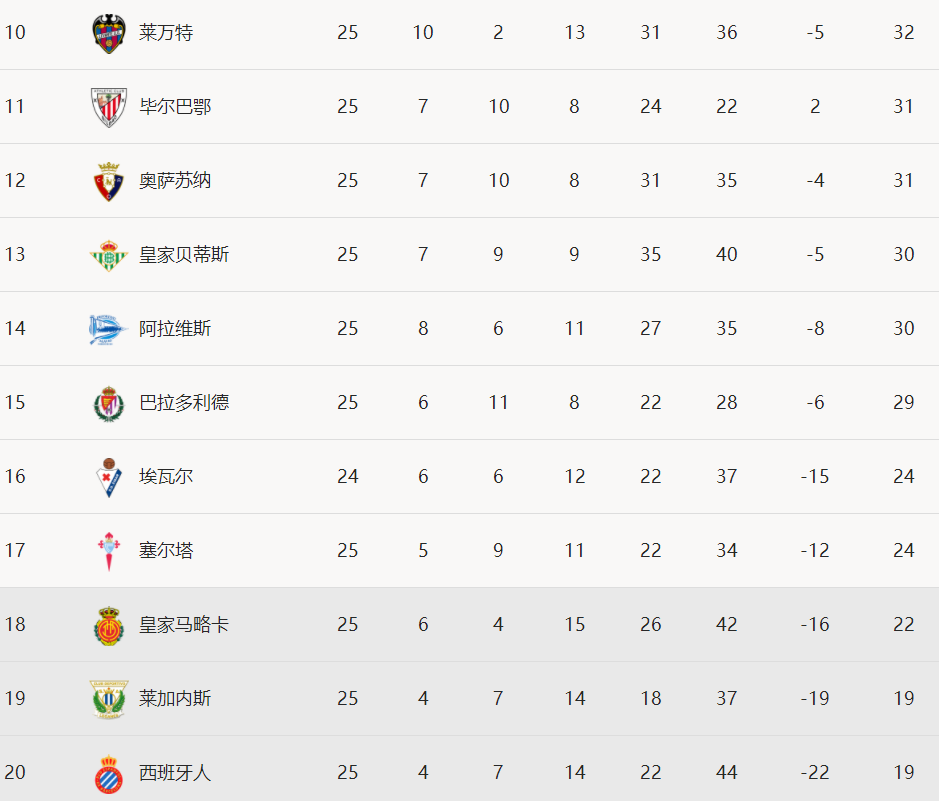This screenshot has width=939, height=801.
Task: Click the Athletic Bilbao crest icon
Action: [x=108, y=108]
